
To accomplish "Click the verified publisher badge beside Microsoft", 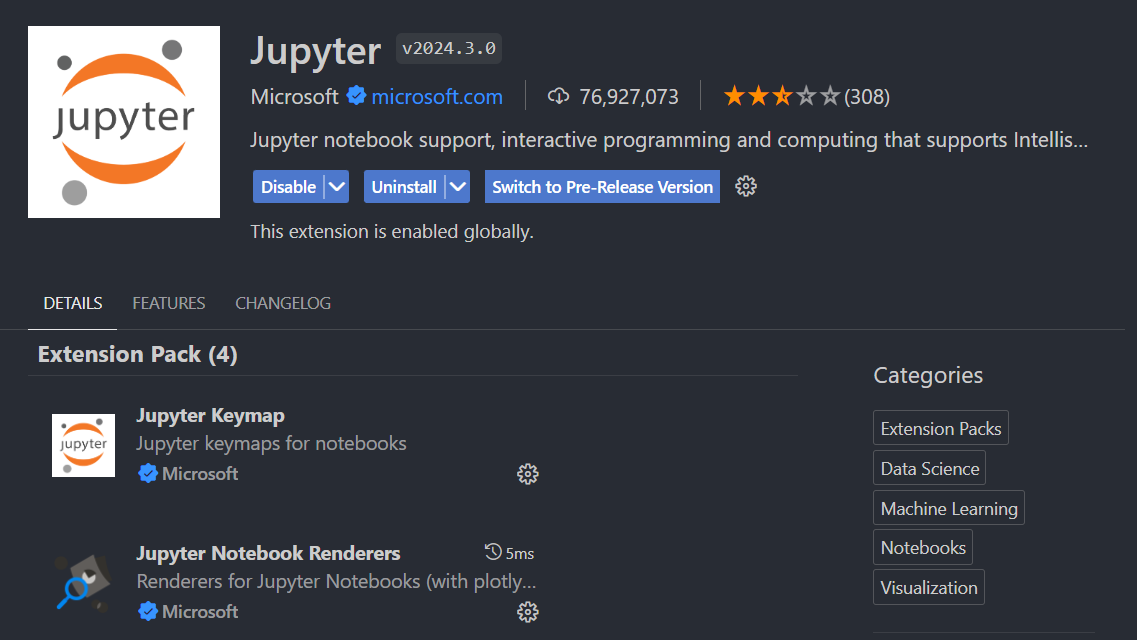I will (x=356, y=97).
